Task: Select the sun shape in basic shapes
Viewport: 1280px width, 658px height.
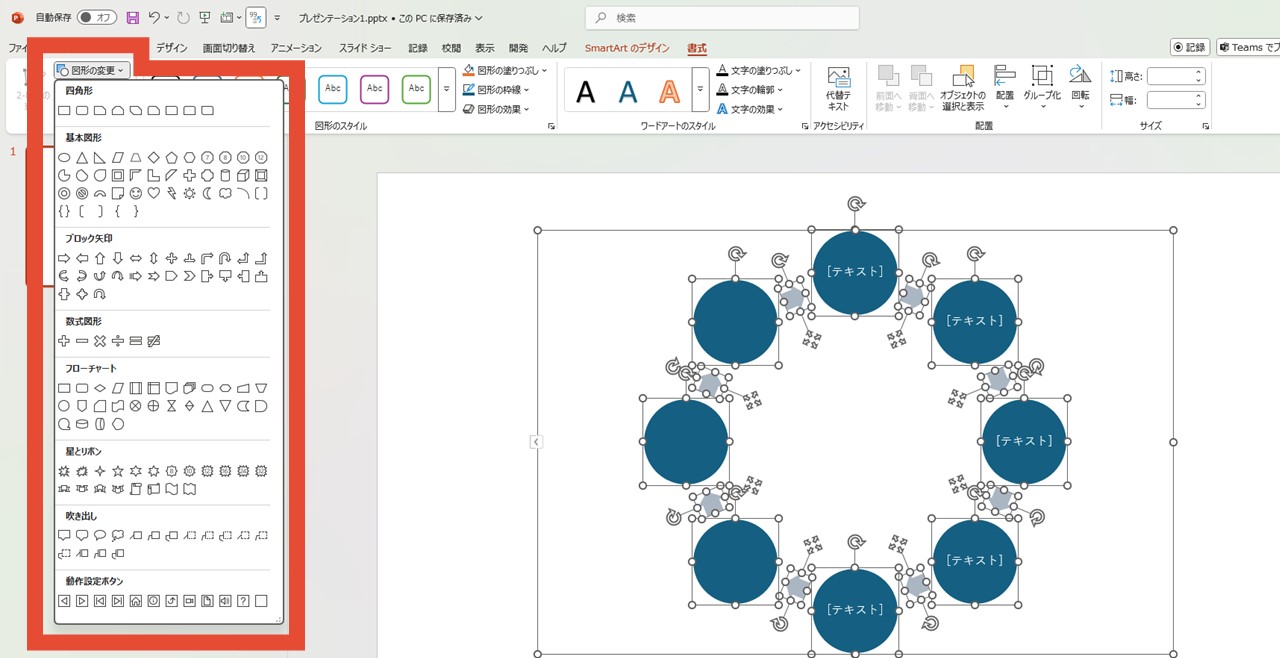Action: pyautogui.click(x=189, y=193)
